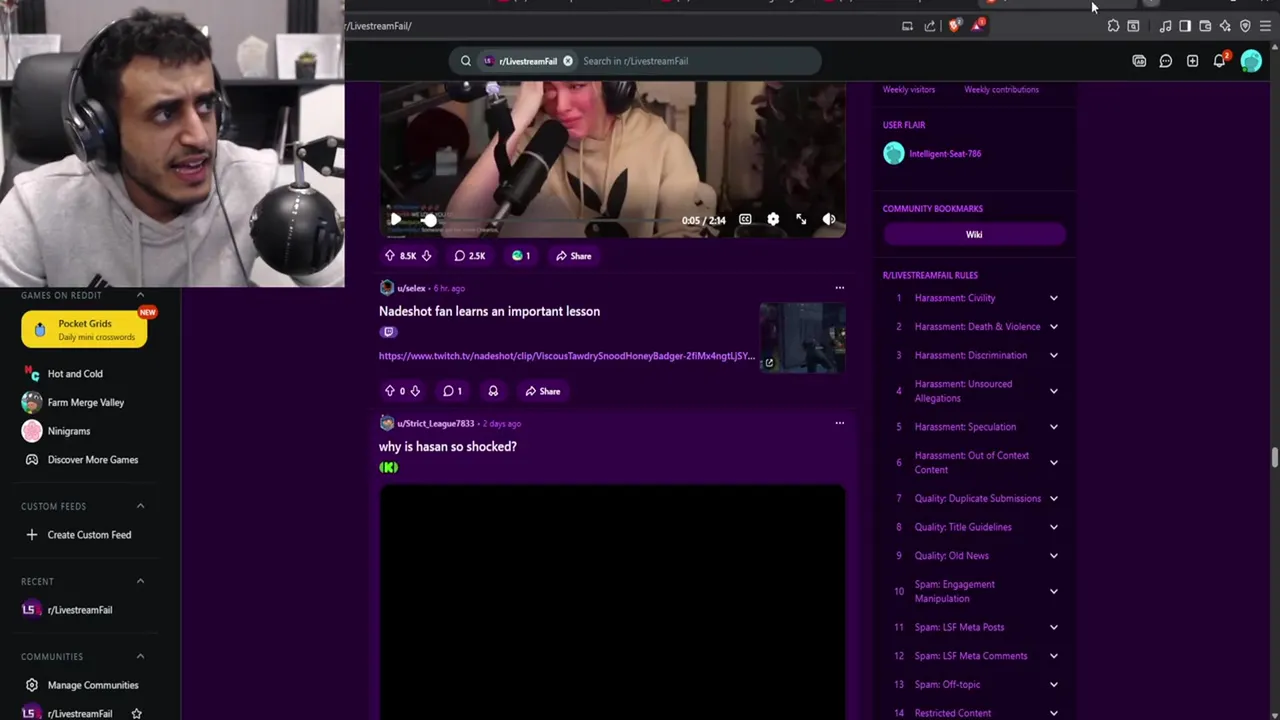This screenshot has height=720, width=1280.
Task: Click the Twitch flair on the Nadeshot post
Action: [389, 332]
